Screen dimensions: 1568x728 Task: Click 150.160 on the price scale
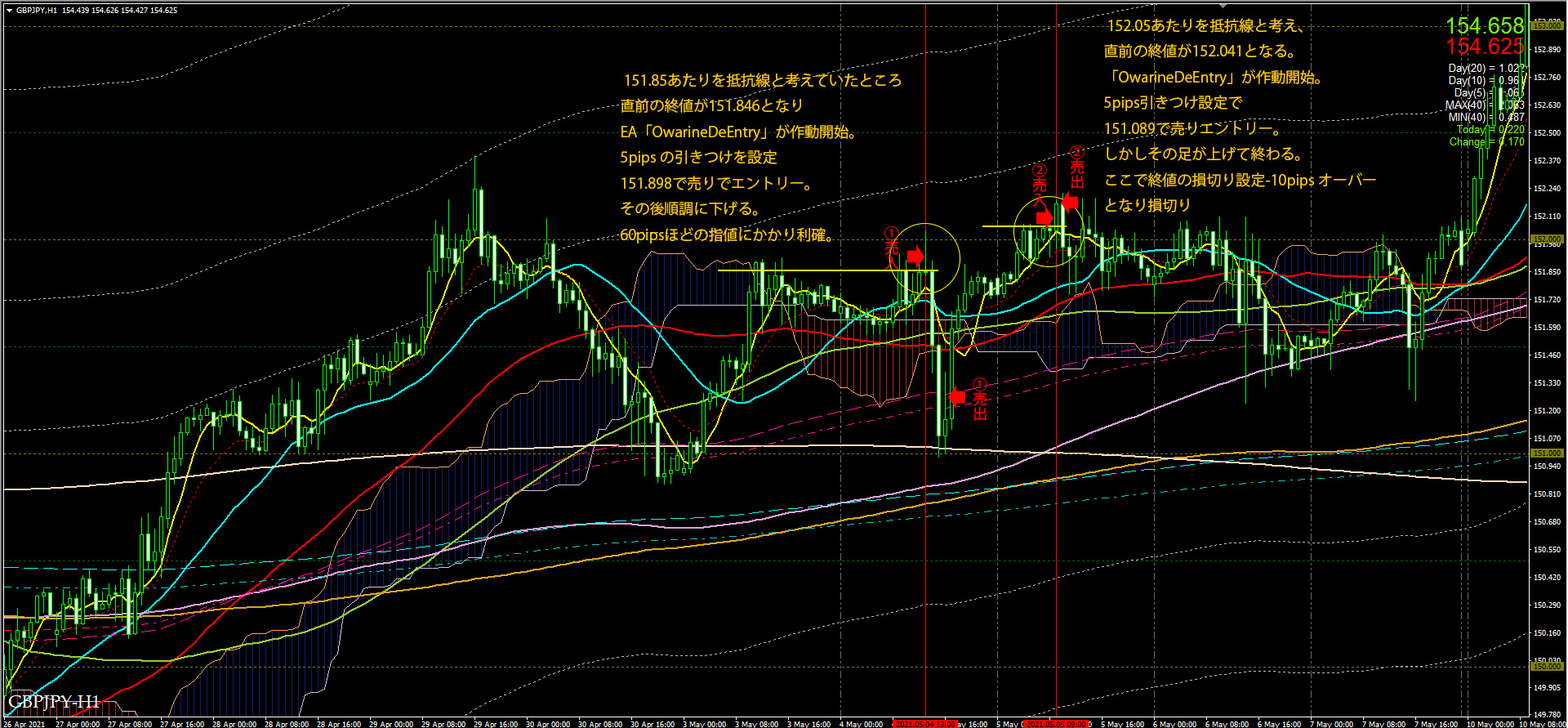(1548, 633)
